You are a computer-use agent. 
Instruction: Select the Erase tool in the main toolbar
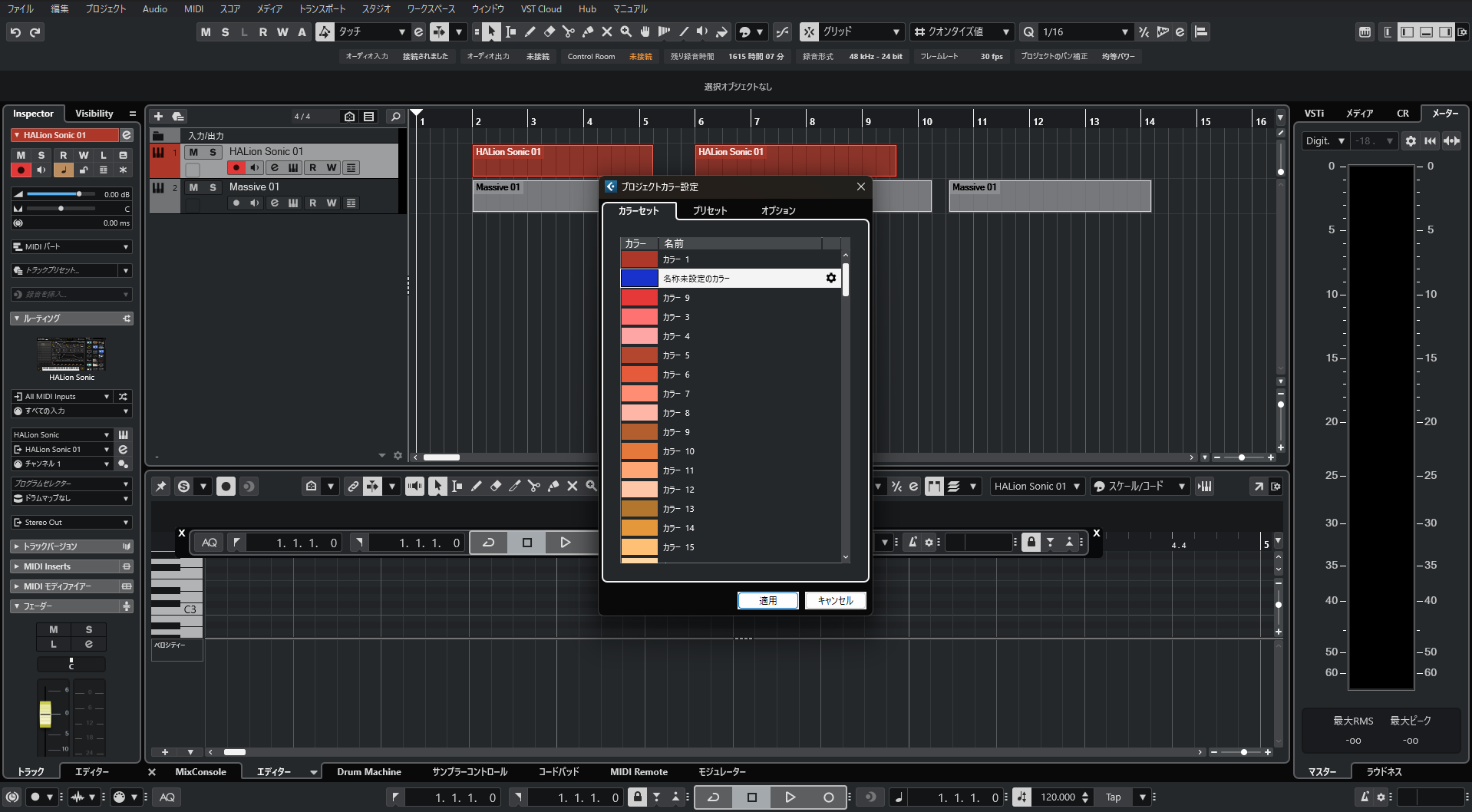550,32
